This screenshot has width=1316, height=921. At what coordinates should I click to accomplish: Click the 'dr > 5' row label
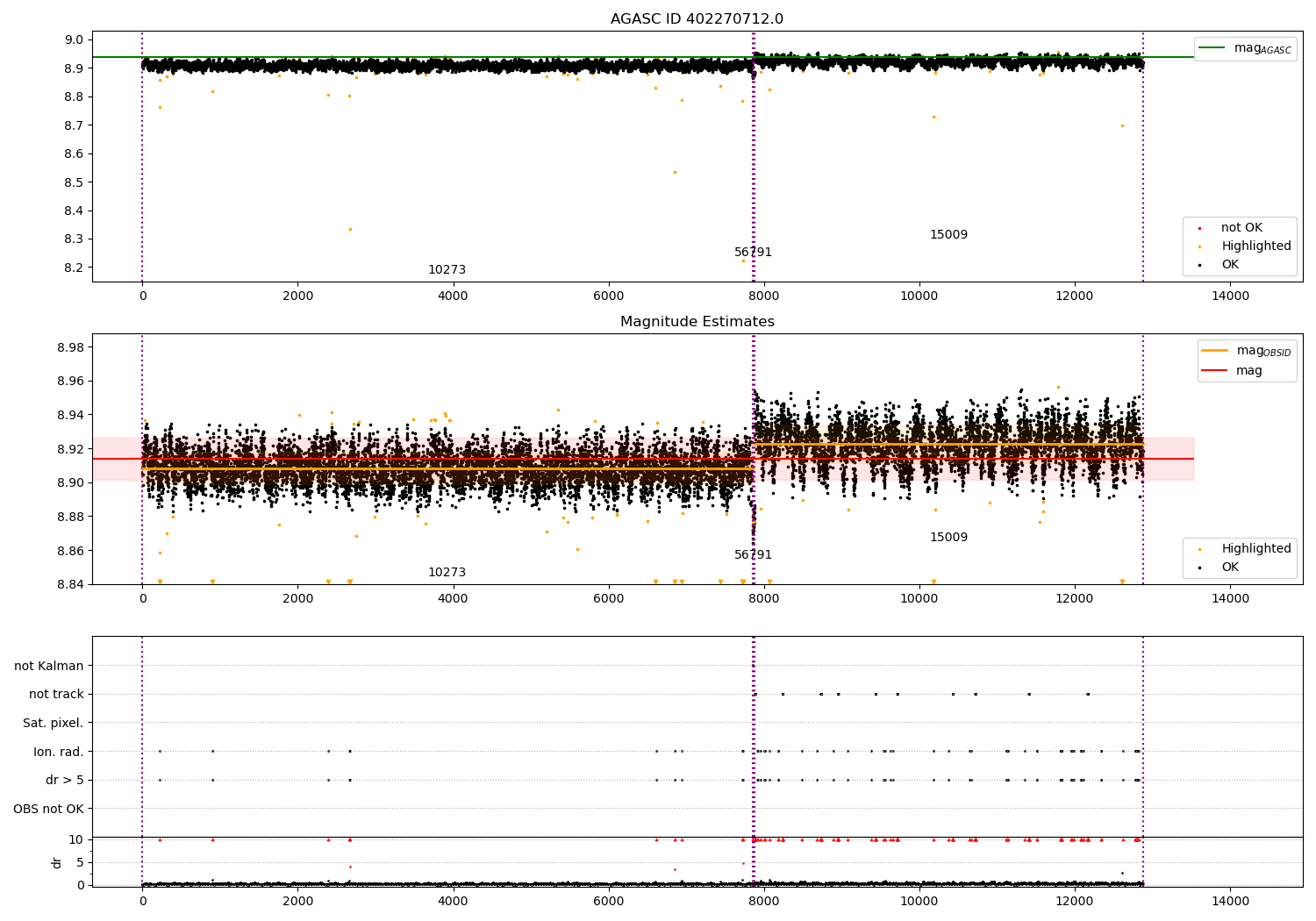coord(65,781)
